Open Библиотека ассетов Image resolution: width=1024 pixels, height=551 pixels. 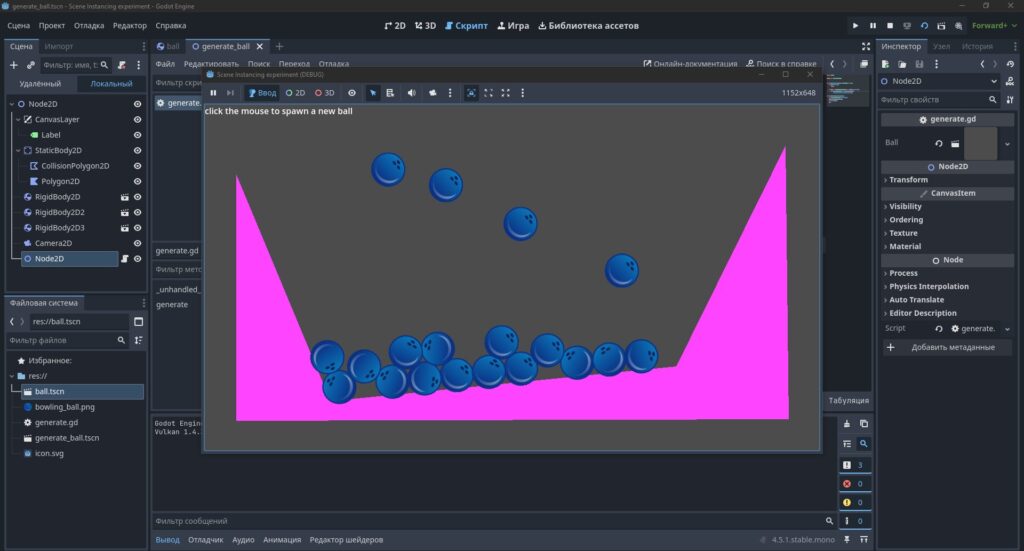588,25
